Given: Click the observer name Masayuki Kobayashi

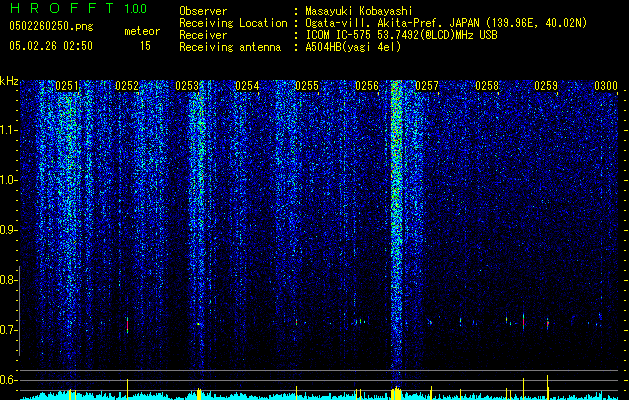Looking at the screenshot, I should (359, 11).
